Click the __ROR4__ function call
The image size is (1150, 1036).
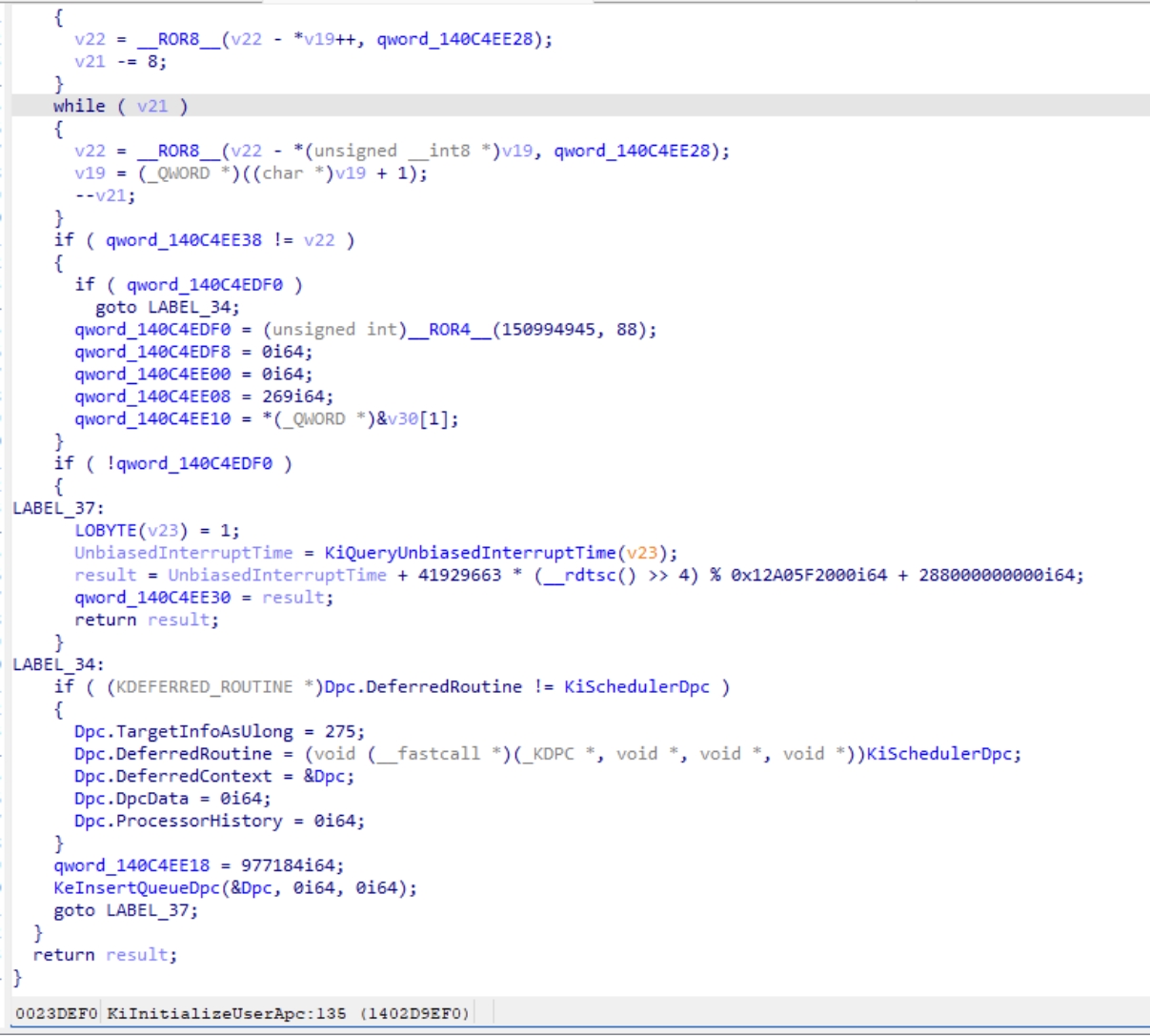[449, 330]
